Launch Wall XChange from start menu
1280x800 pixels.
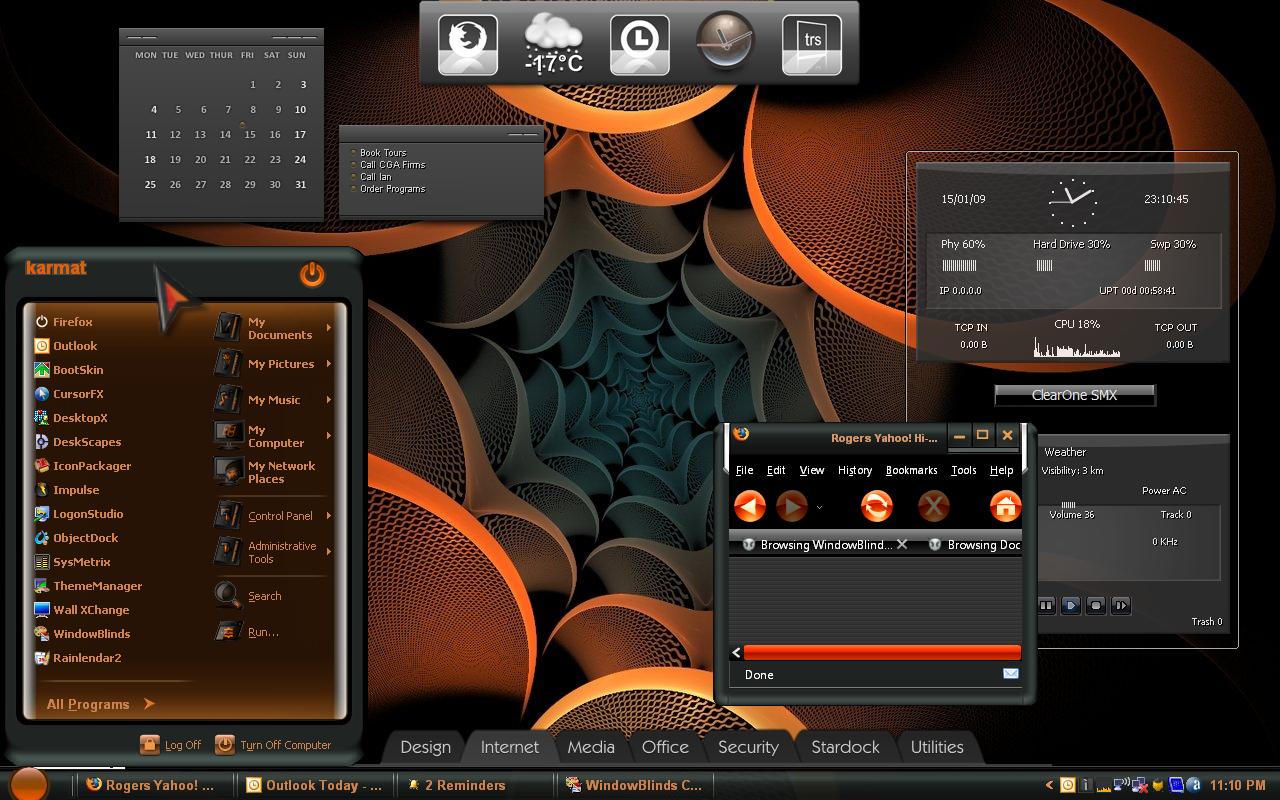click(82, 610)
